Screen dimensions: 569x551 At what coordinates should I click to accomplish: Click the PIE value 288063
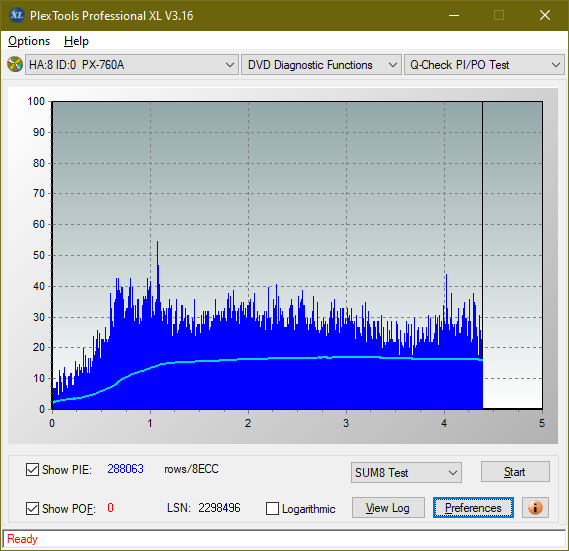pos(126,469)
